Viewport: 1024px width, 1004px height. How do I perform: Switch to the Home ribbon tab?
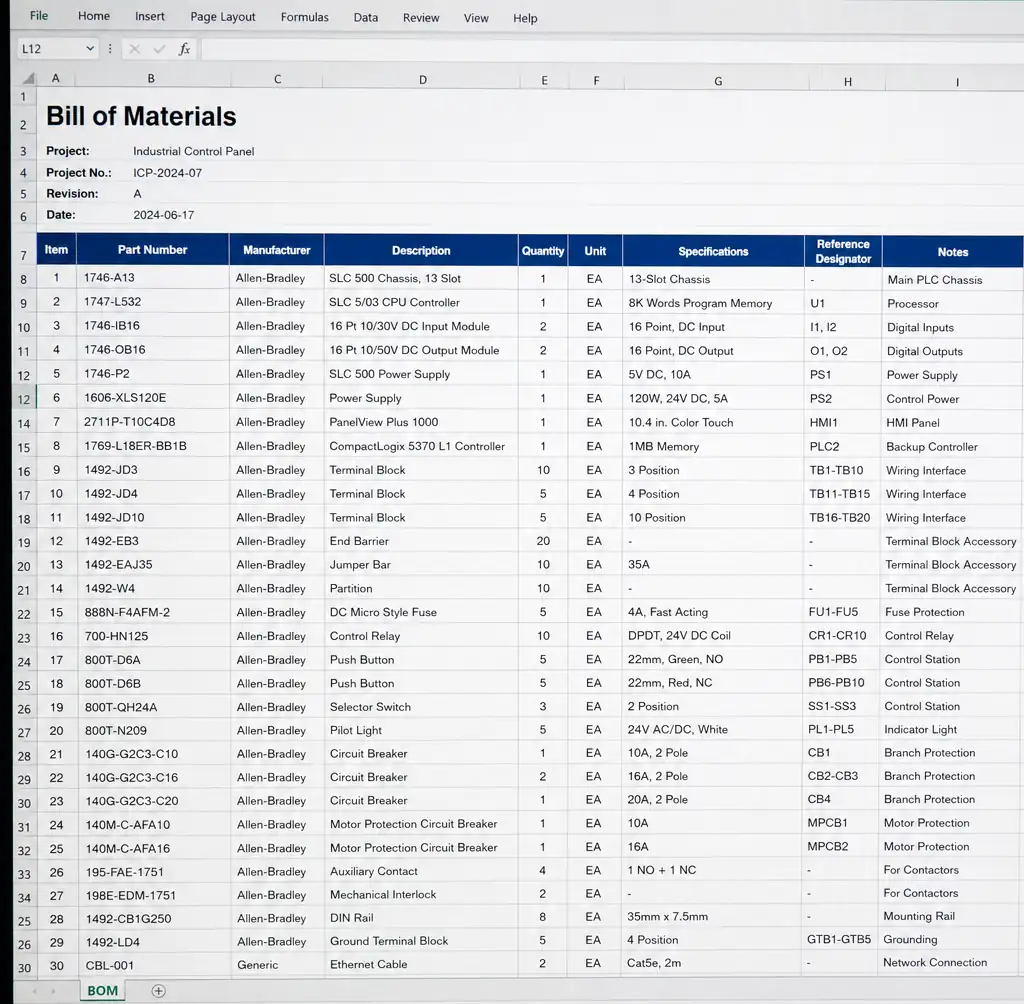(94, 16)
